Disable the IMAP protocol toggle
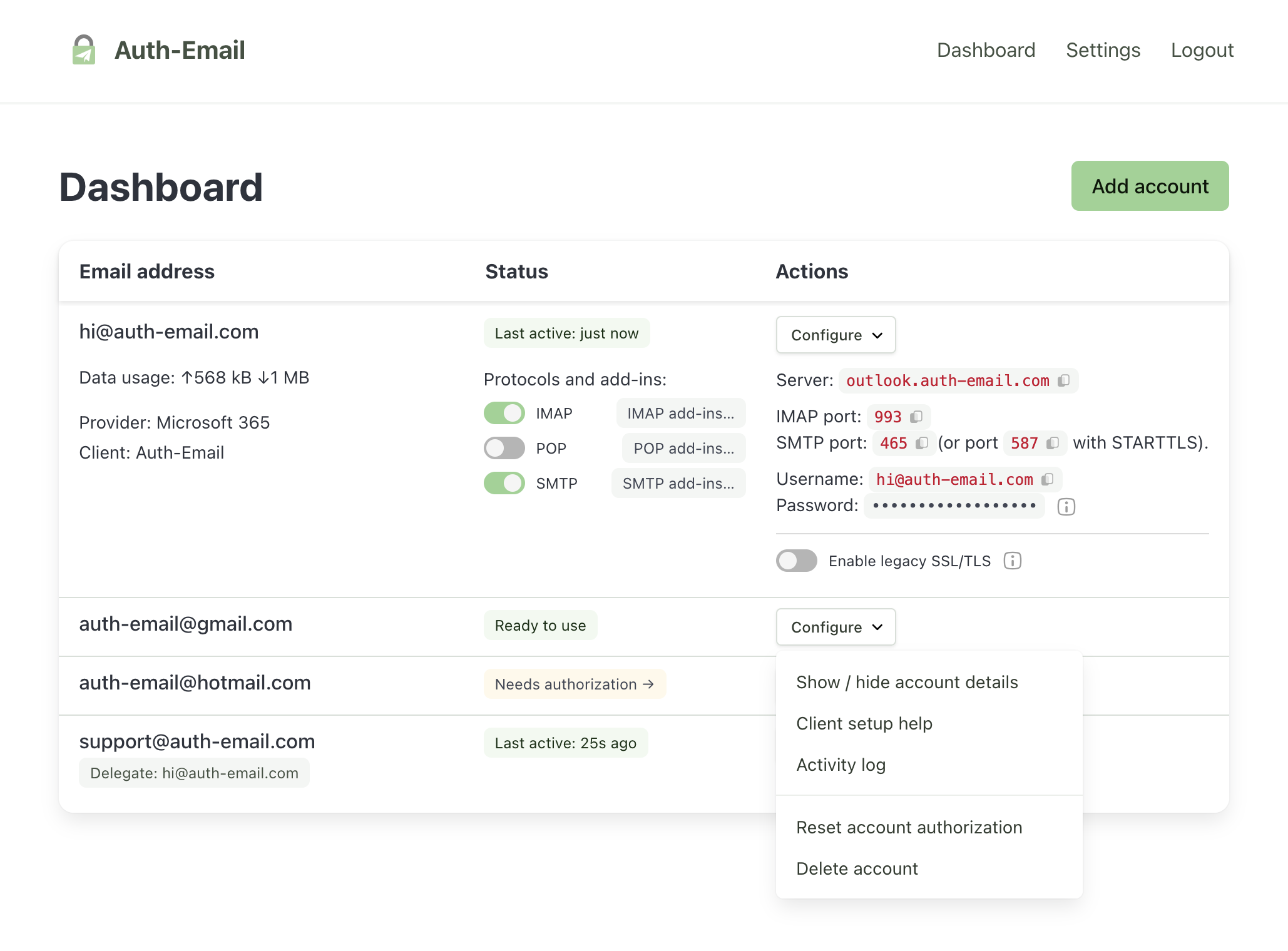This screenshot has width=1288, height=951. 504,413
